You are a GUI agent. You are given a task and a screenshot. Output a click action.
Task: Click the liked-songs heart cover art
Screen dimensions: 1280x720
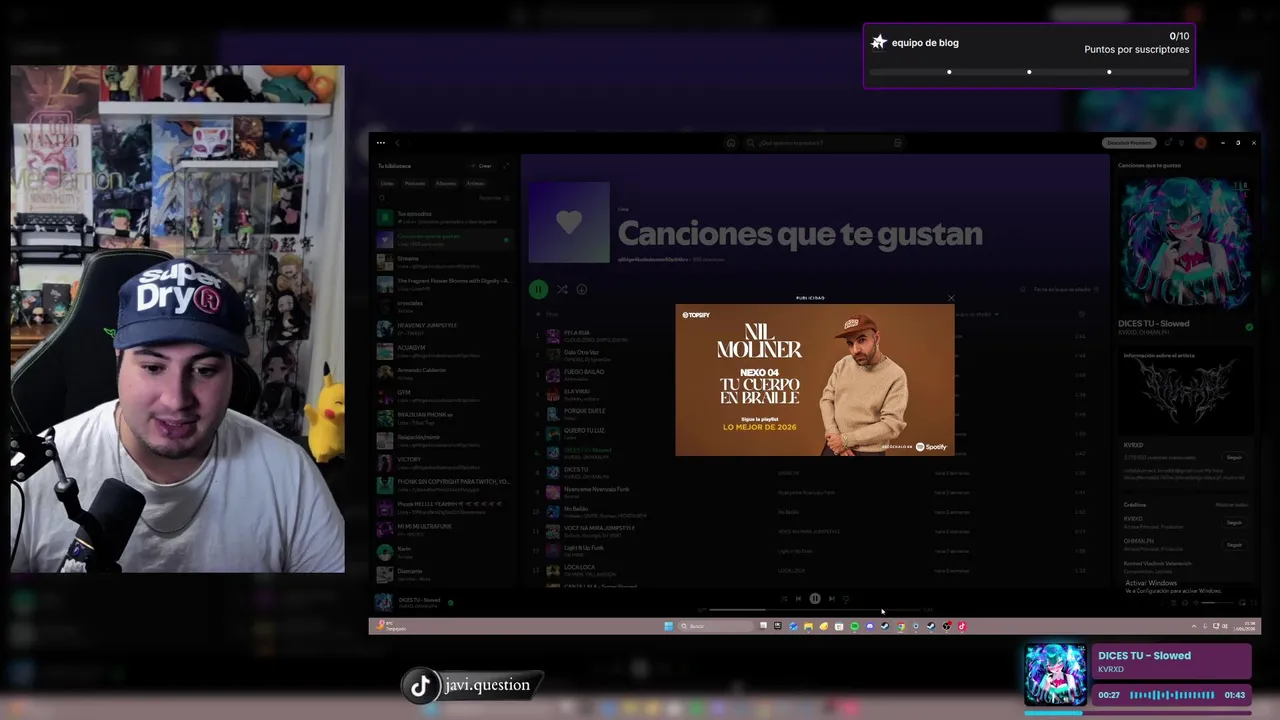(x=569, y=223)
